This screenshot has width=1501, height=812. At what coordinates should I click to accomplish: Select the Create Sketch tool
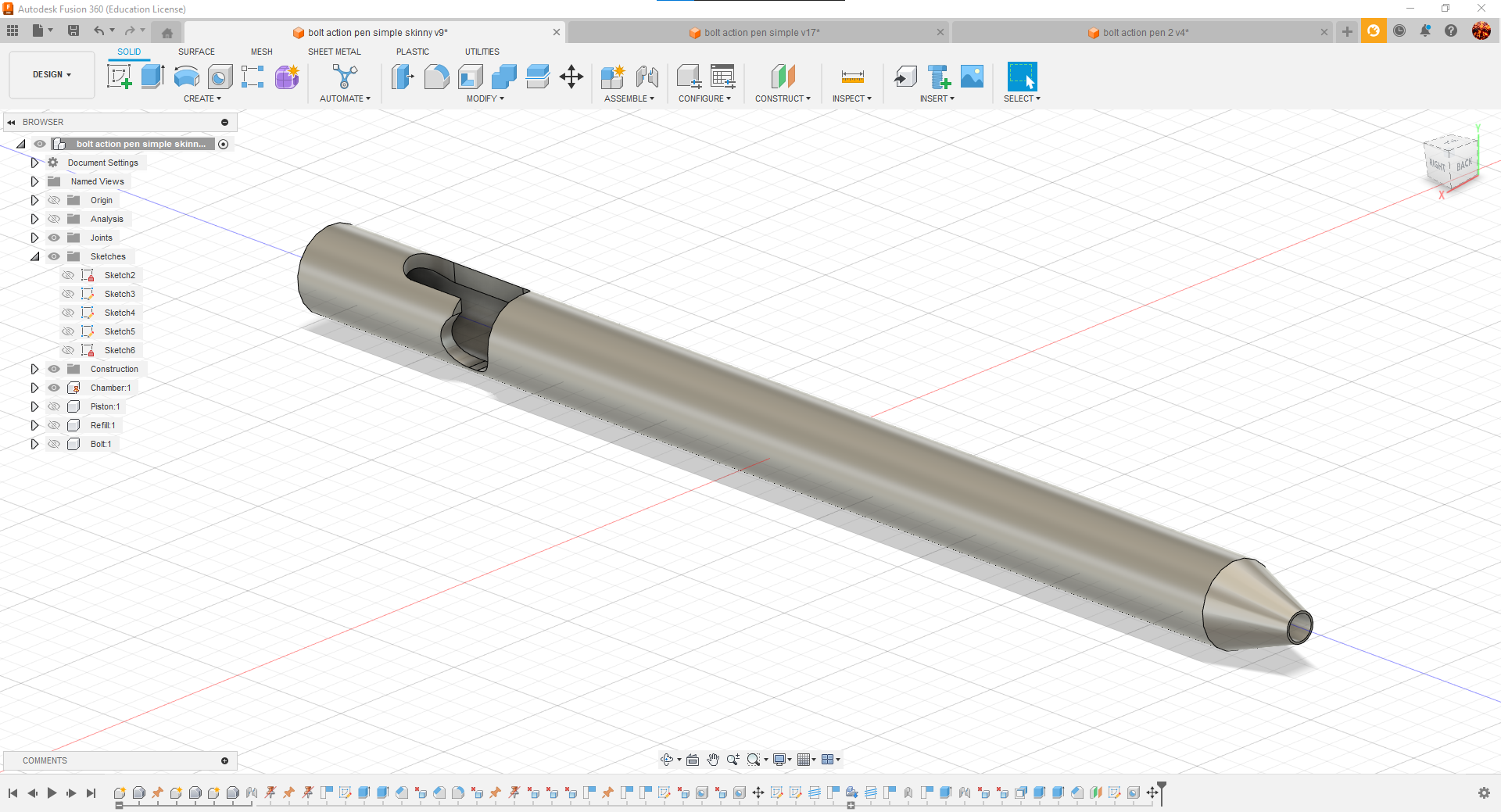tap(119, 77)
